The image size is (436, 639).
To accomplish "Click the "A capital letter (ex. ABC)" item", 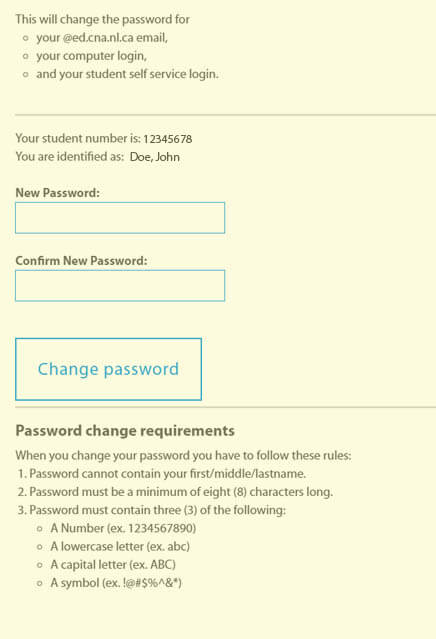I will pos(113,565).
